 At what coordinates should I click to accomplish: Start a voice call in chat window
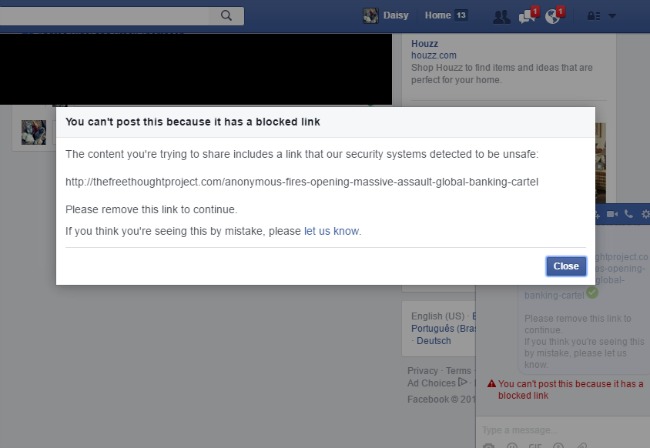[628, 214]
